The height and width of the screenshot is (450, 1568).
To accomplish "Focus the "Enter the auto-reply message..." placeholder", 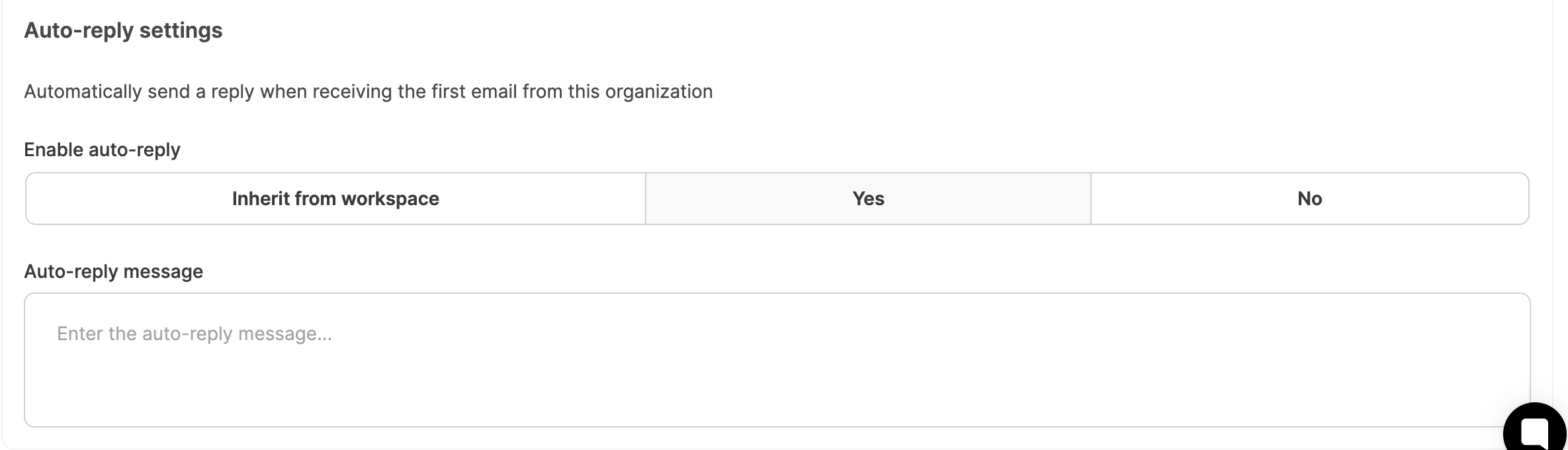I will coord(194,334).
